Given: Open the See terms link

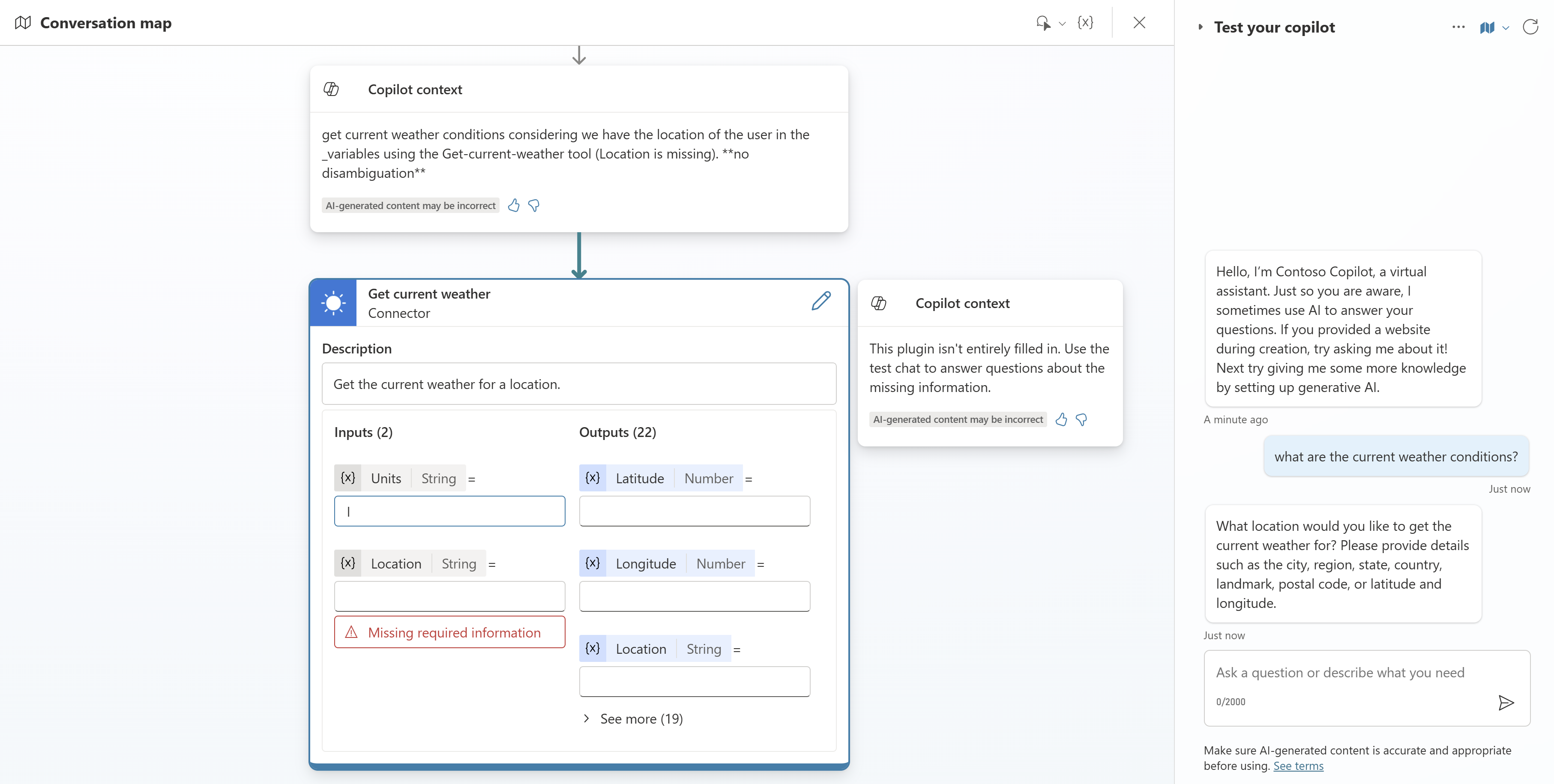Looking at the screenshot, I should 1298,766.
